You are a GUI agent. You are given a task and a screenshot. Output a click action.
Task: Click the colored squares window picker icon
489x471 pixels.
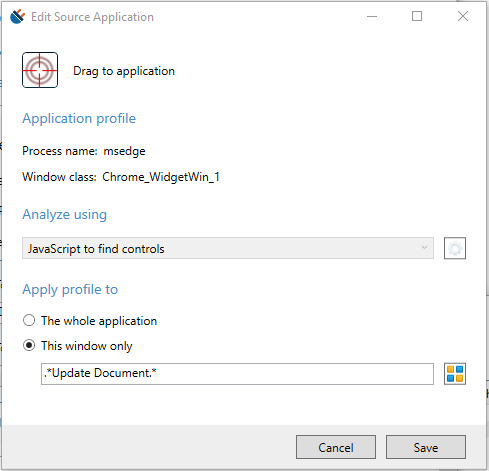click(x=455, y=374)
